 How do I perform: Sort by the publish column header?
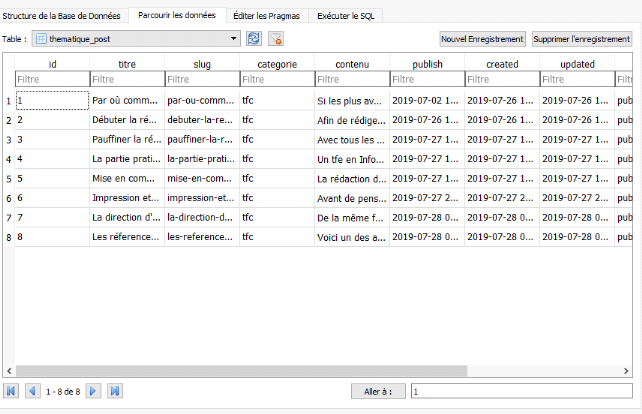pos(427,64)
